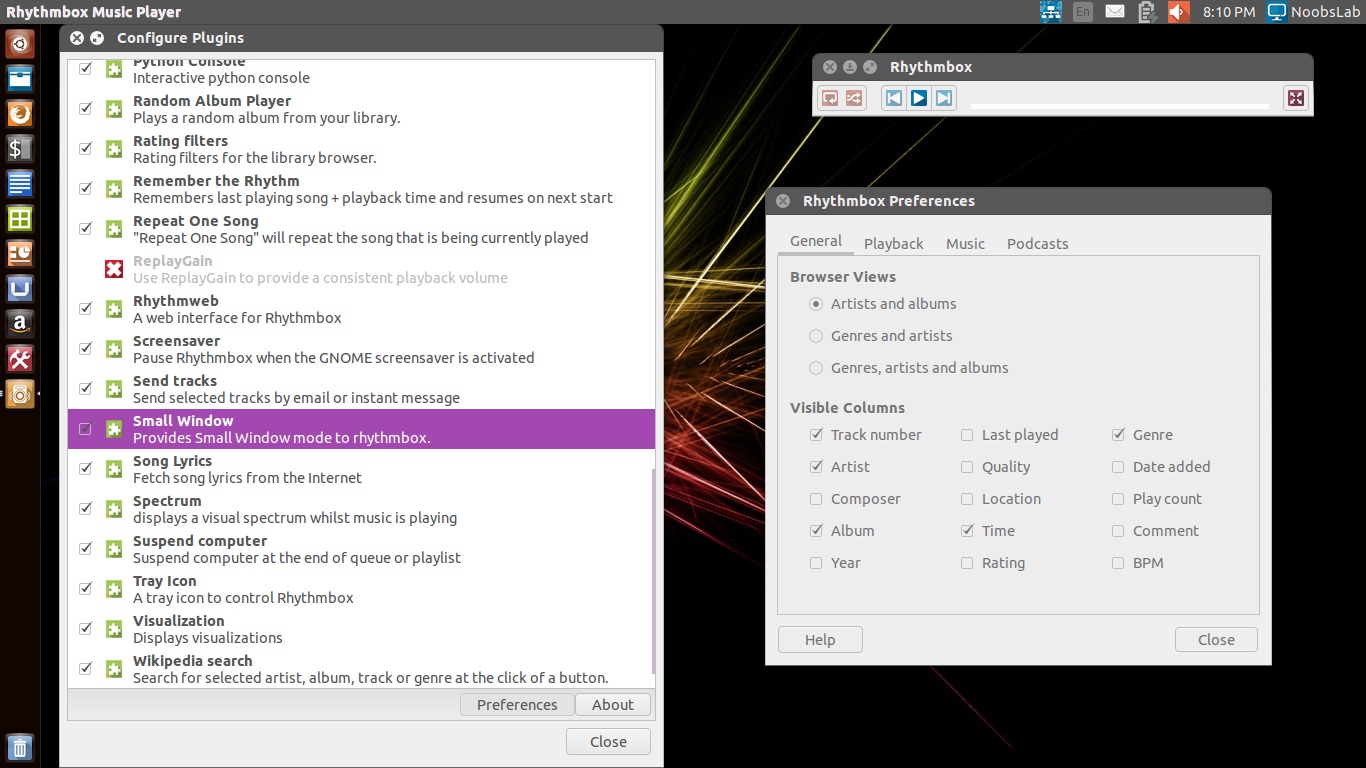Open the sound volume indicator

1179,12
